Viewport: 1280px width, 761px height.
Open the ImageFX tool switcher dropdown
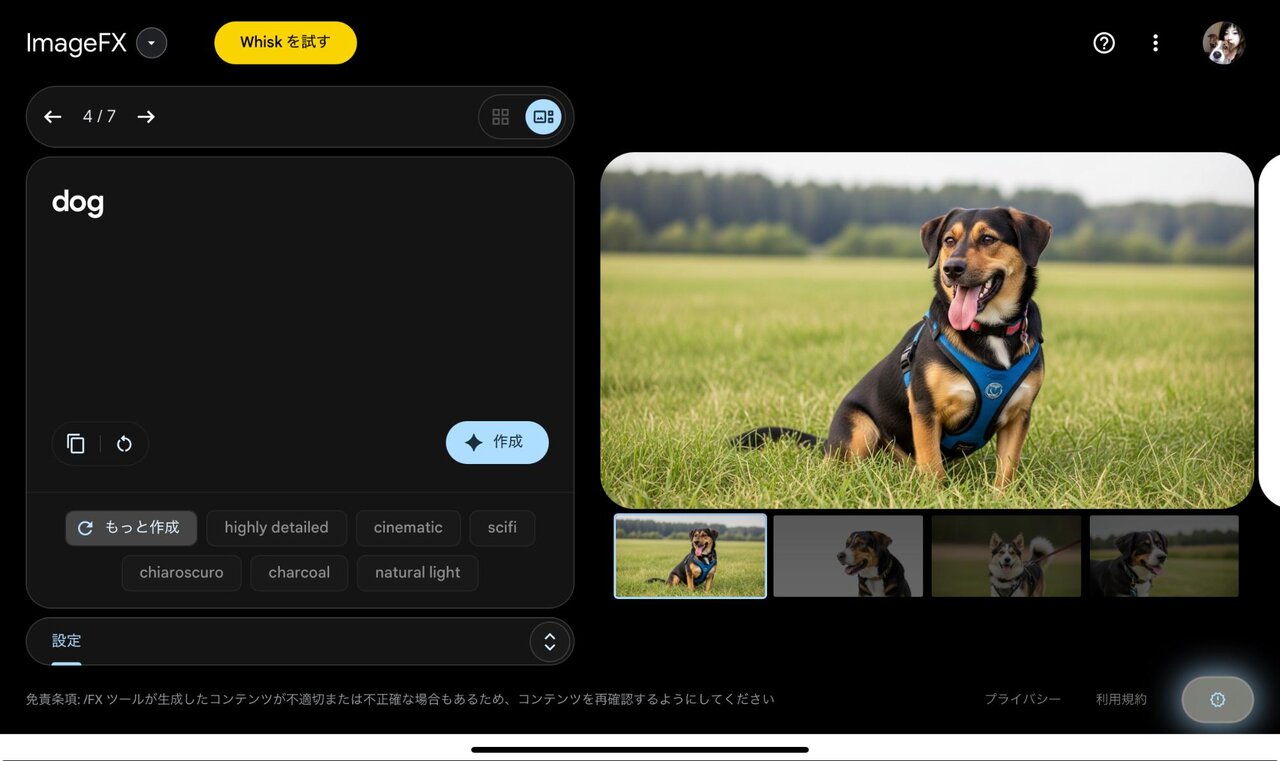(152, 43)
